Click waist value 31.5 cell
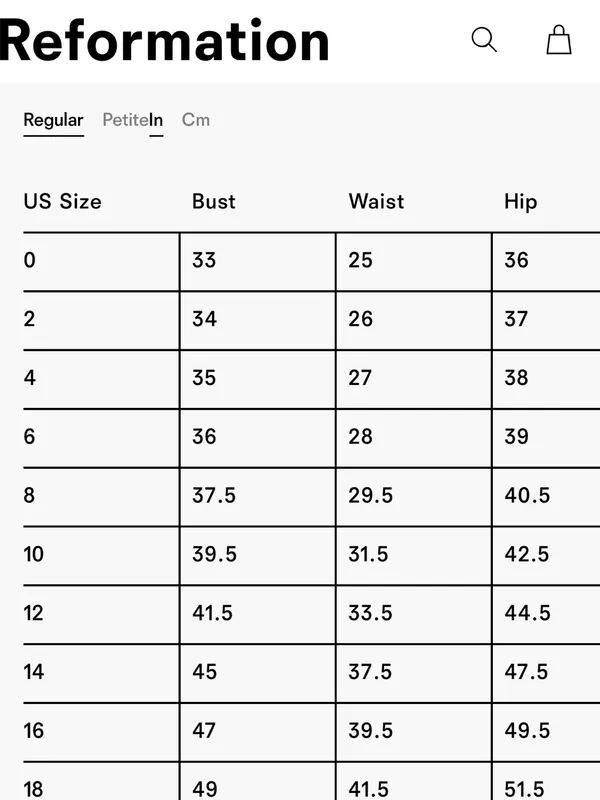Screen dimensions: 600x800 pos(414,556)
